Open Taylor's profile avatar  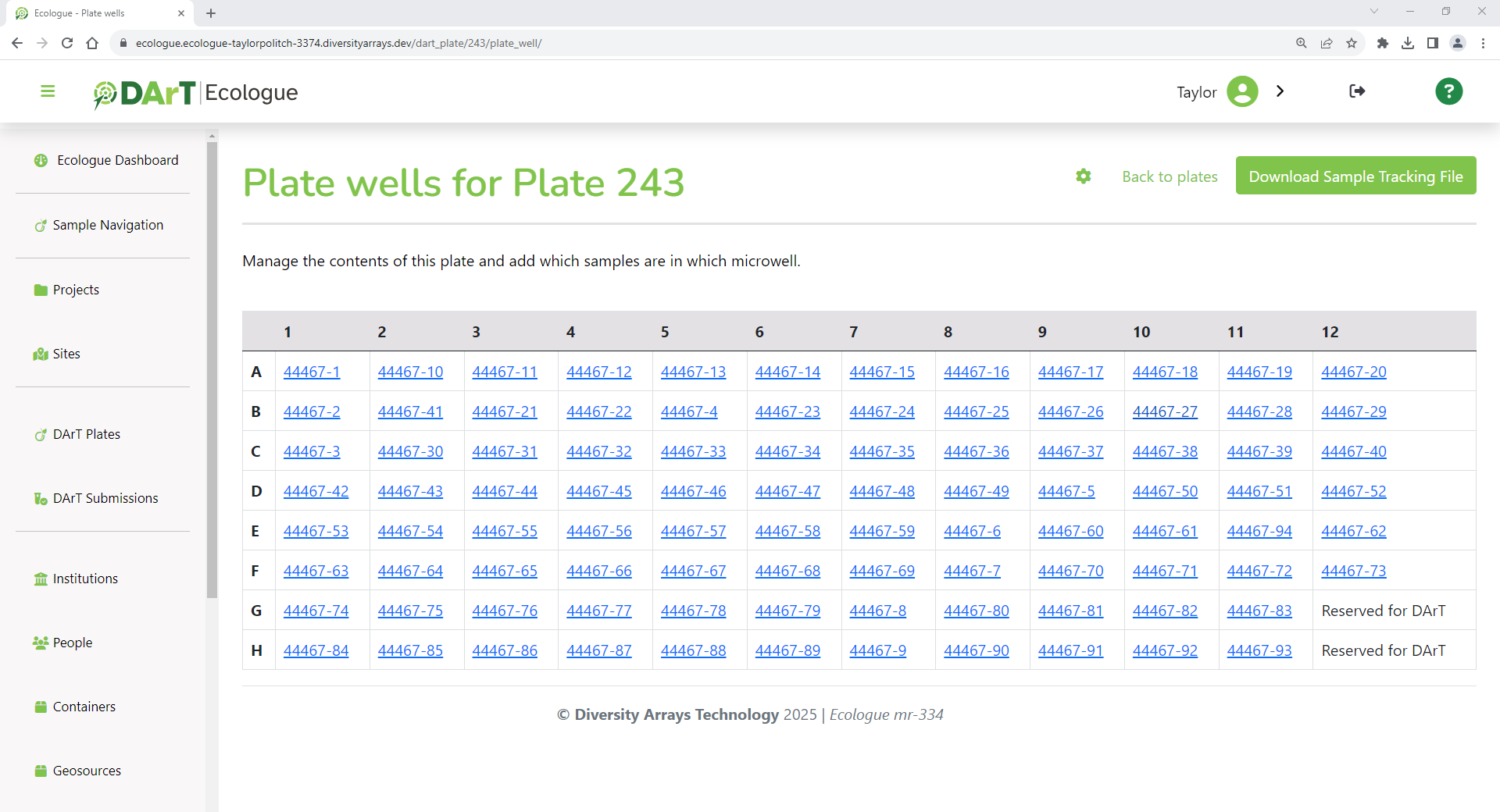(1243, 91)
